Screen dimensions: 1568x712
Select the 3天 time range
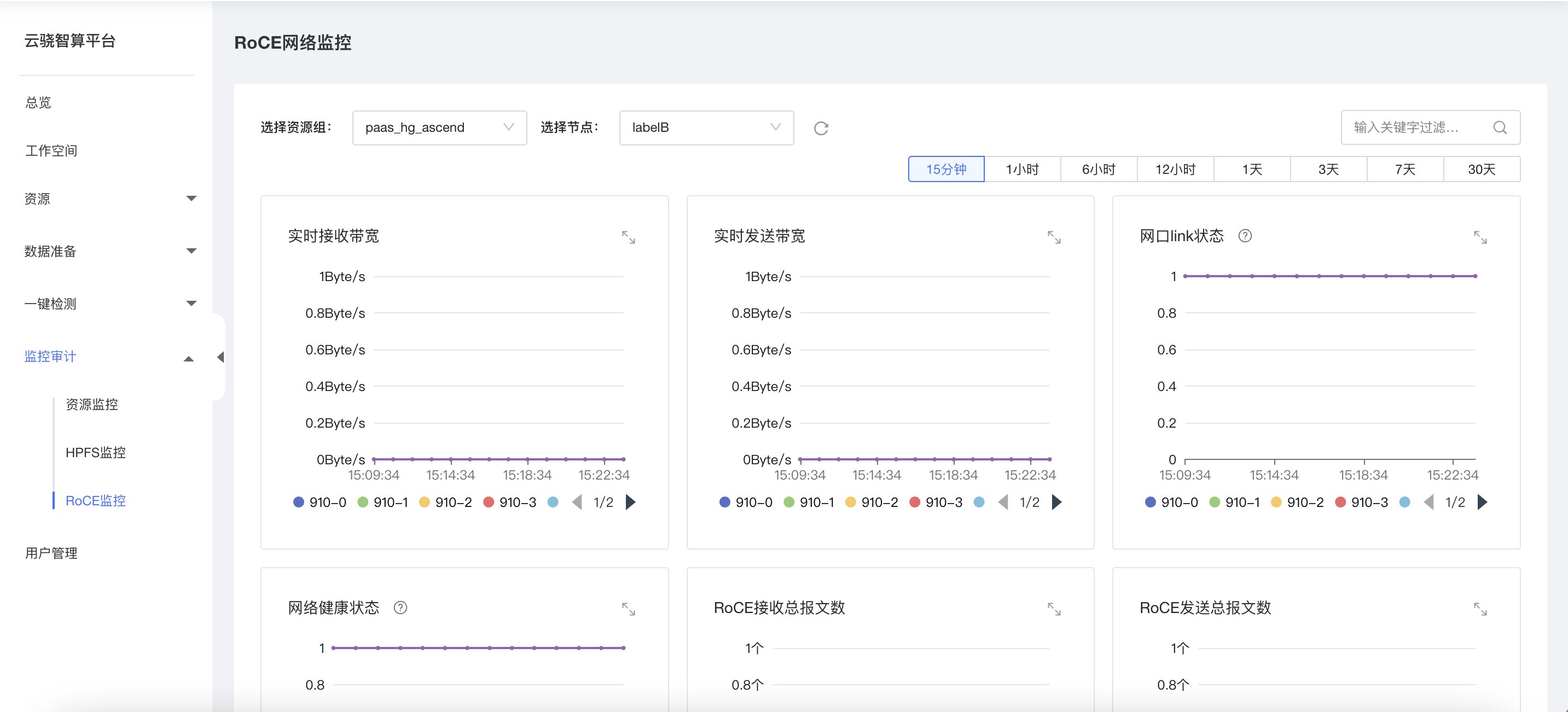point(1328,169)
